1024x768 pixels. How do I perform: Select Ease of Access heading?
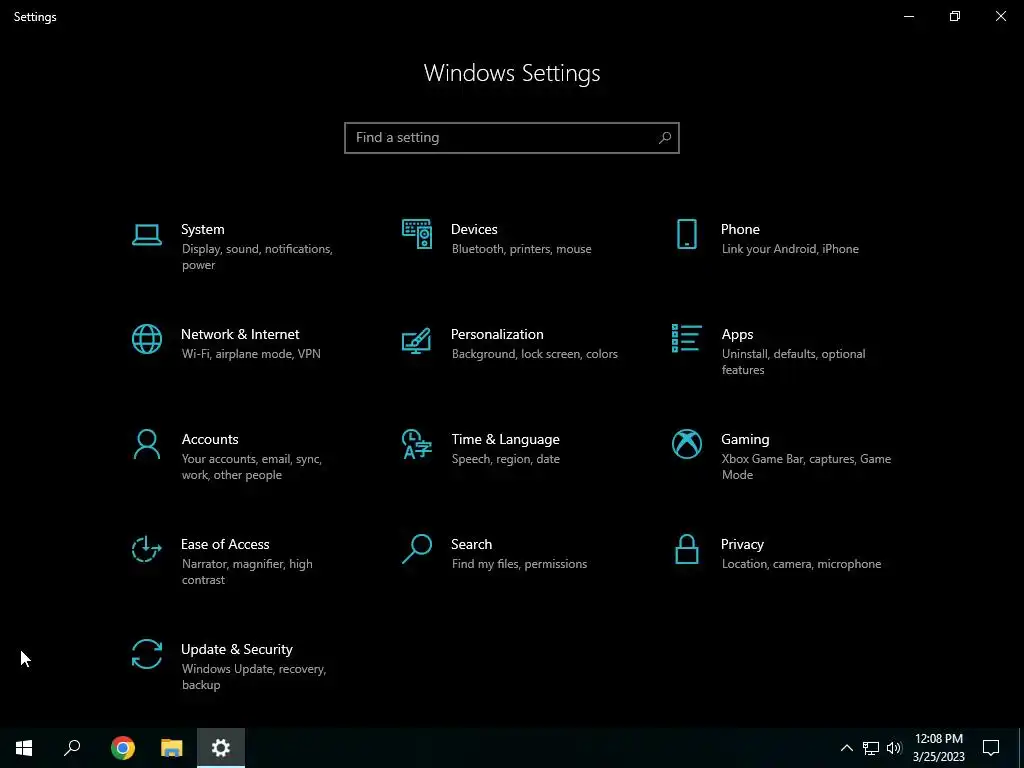click(225, 544)
